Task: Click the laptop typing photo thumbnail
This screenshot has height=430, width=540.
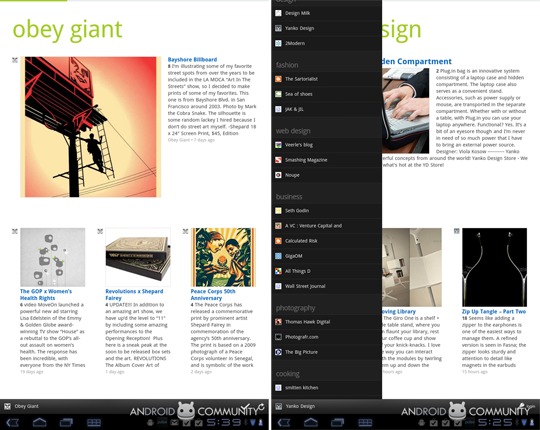Action: 405,111
